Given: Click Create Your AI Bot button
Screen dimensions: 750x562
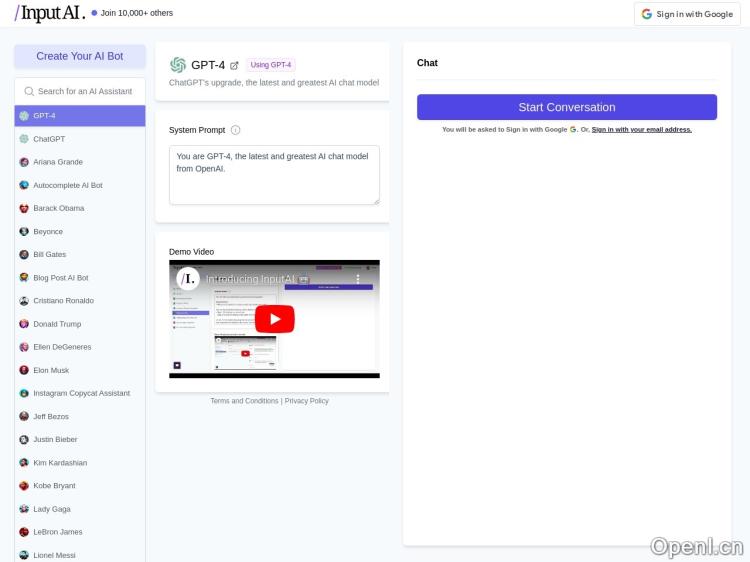Looking at the screenshot, I should 80,56.
